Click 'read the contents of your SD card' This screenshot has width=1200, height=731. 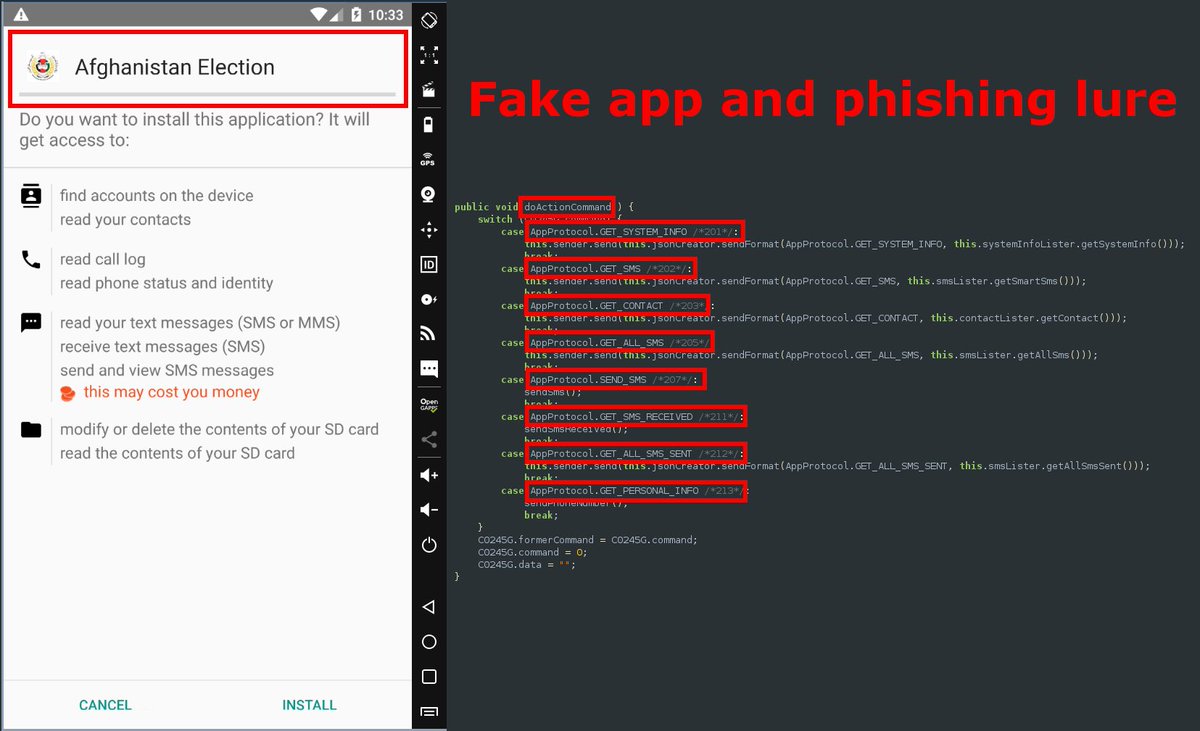click(177, 453)
